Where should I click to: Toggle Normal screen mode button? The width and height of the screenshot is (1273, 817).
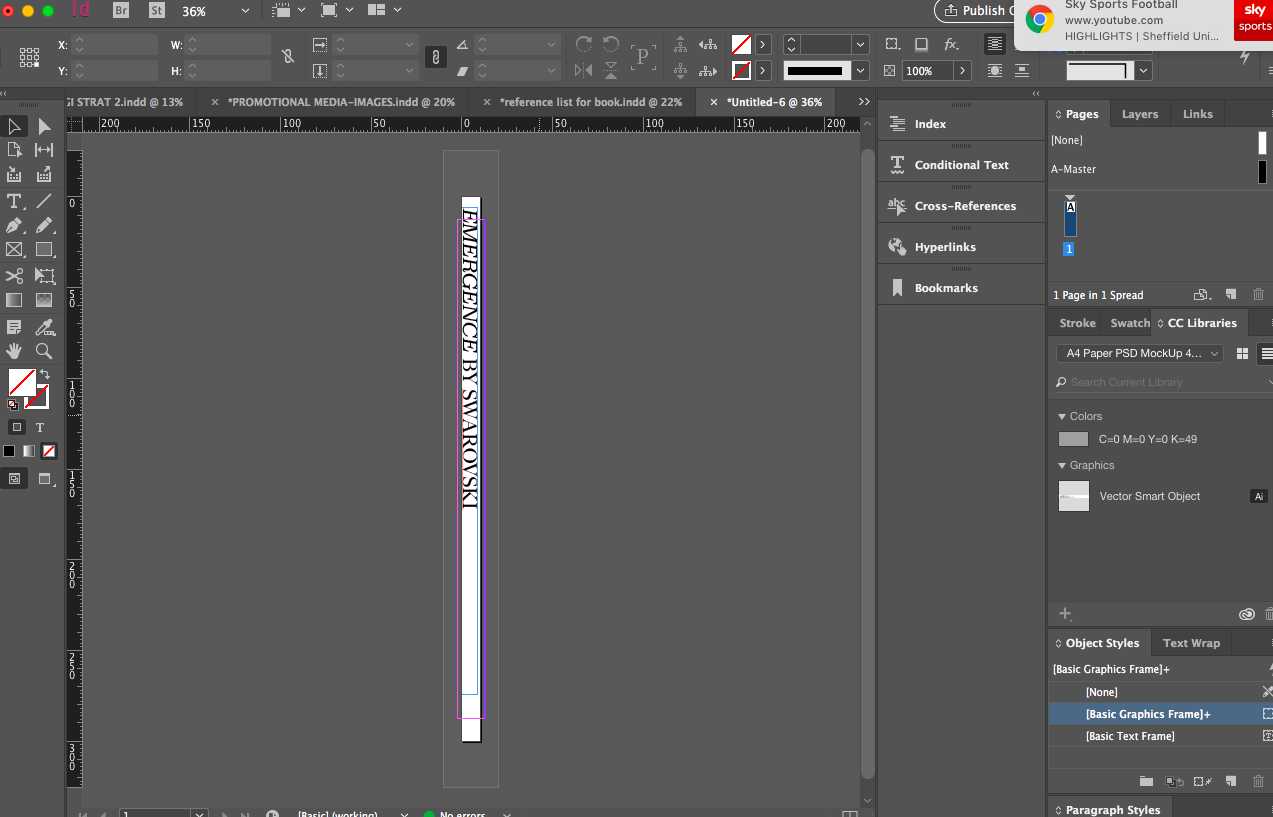point(15,479)
